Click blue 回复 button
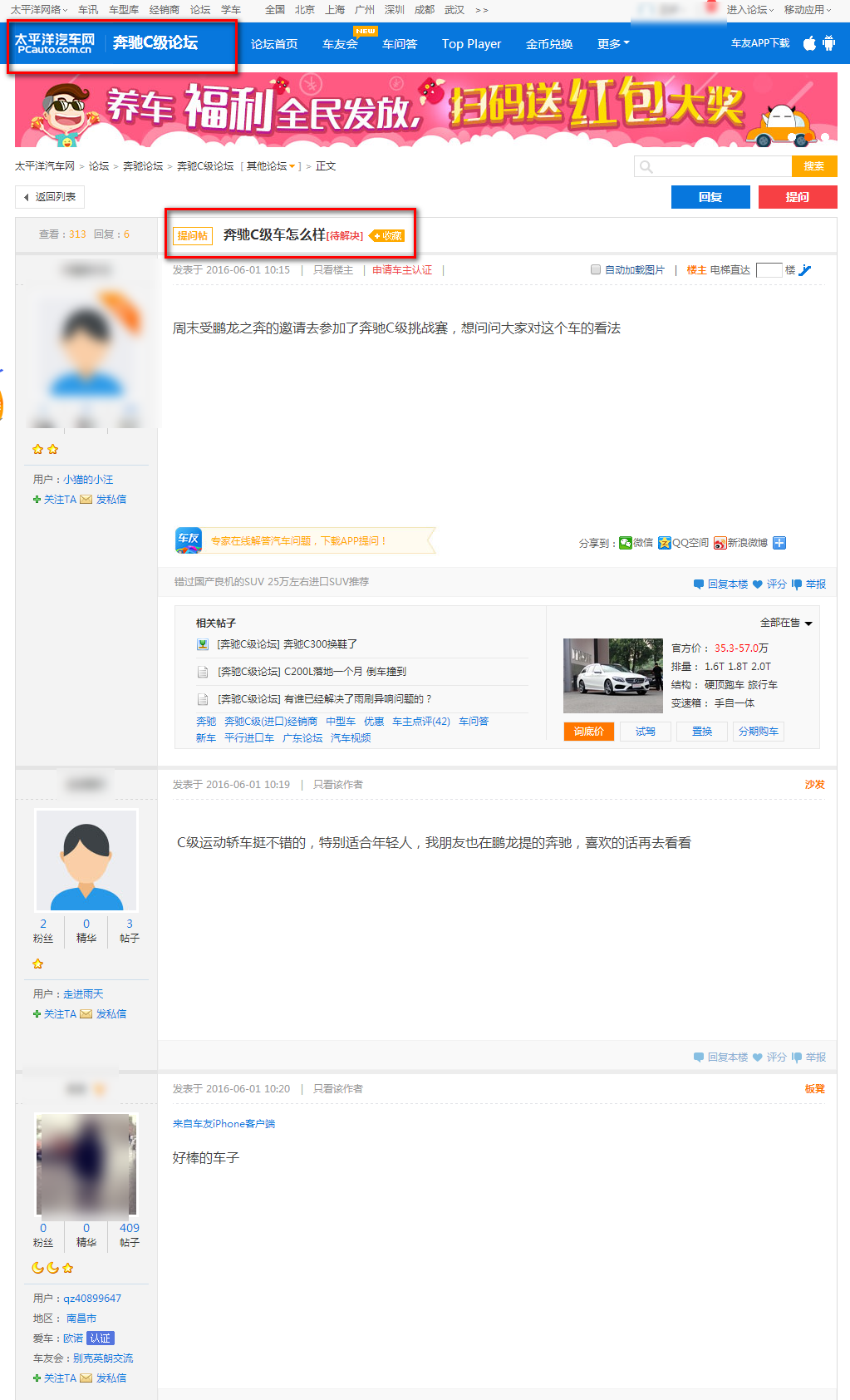 point(710,197)
